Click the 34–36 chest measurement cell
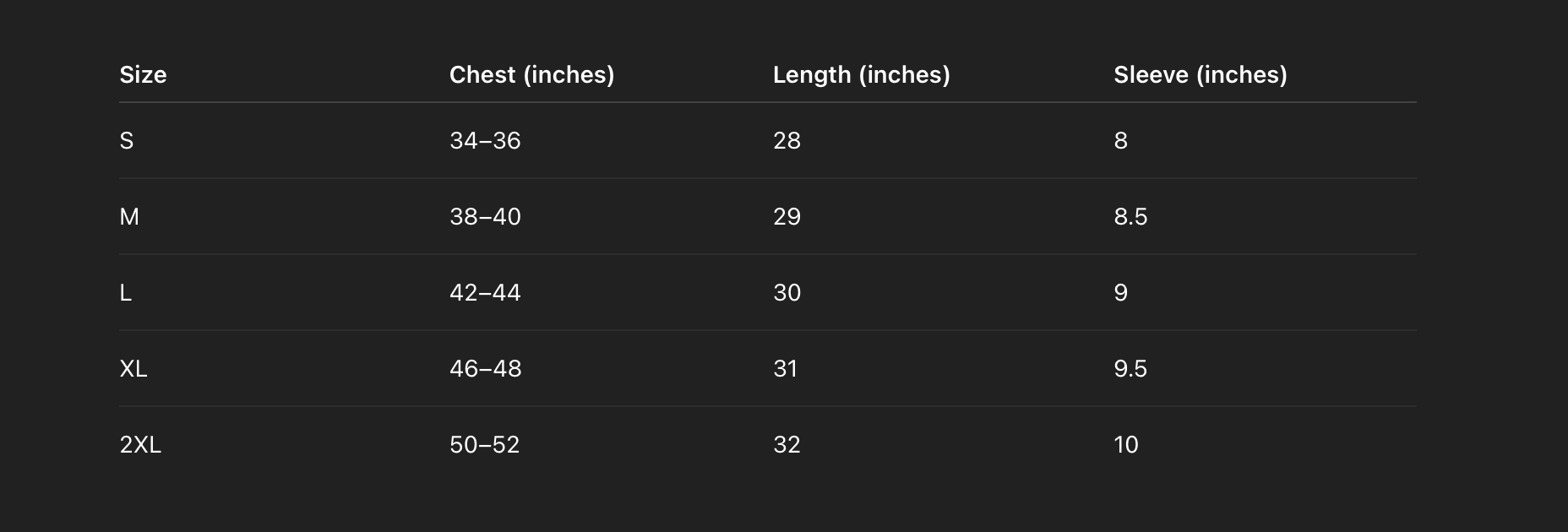1568x532 pixels. (x=485, y=140)
